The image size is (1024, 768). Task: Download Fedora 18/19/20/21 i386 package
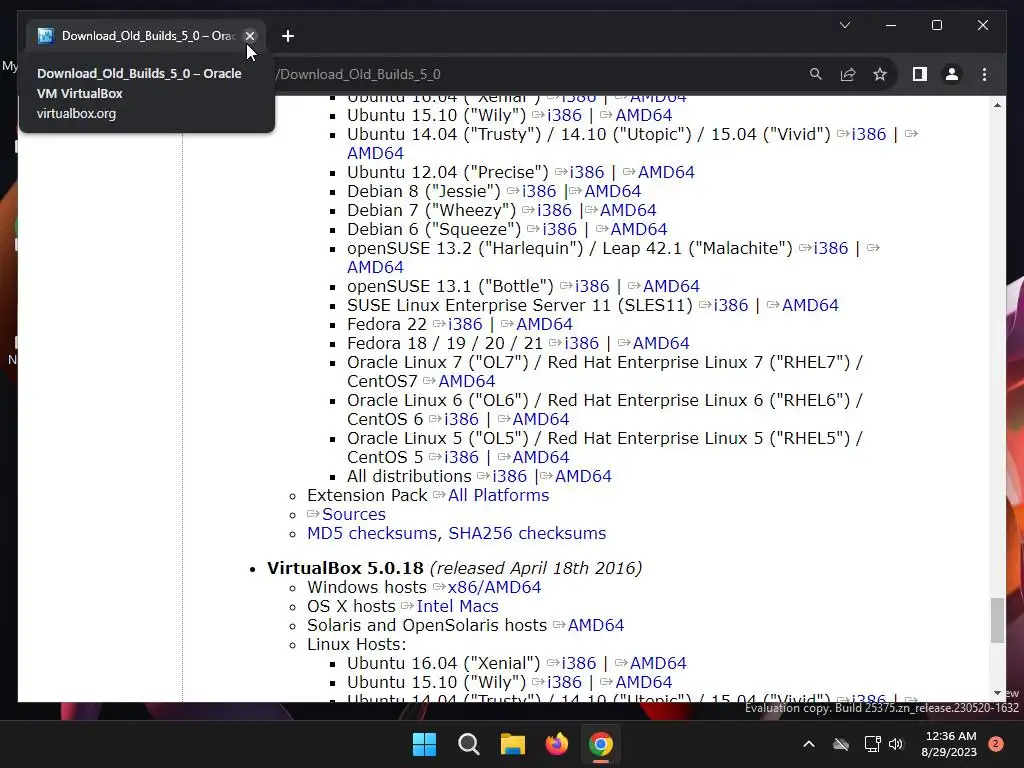(x=581, y=343)
